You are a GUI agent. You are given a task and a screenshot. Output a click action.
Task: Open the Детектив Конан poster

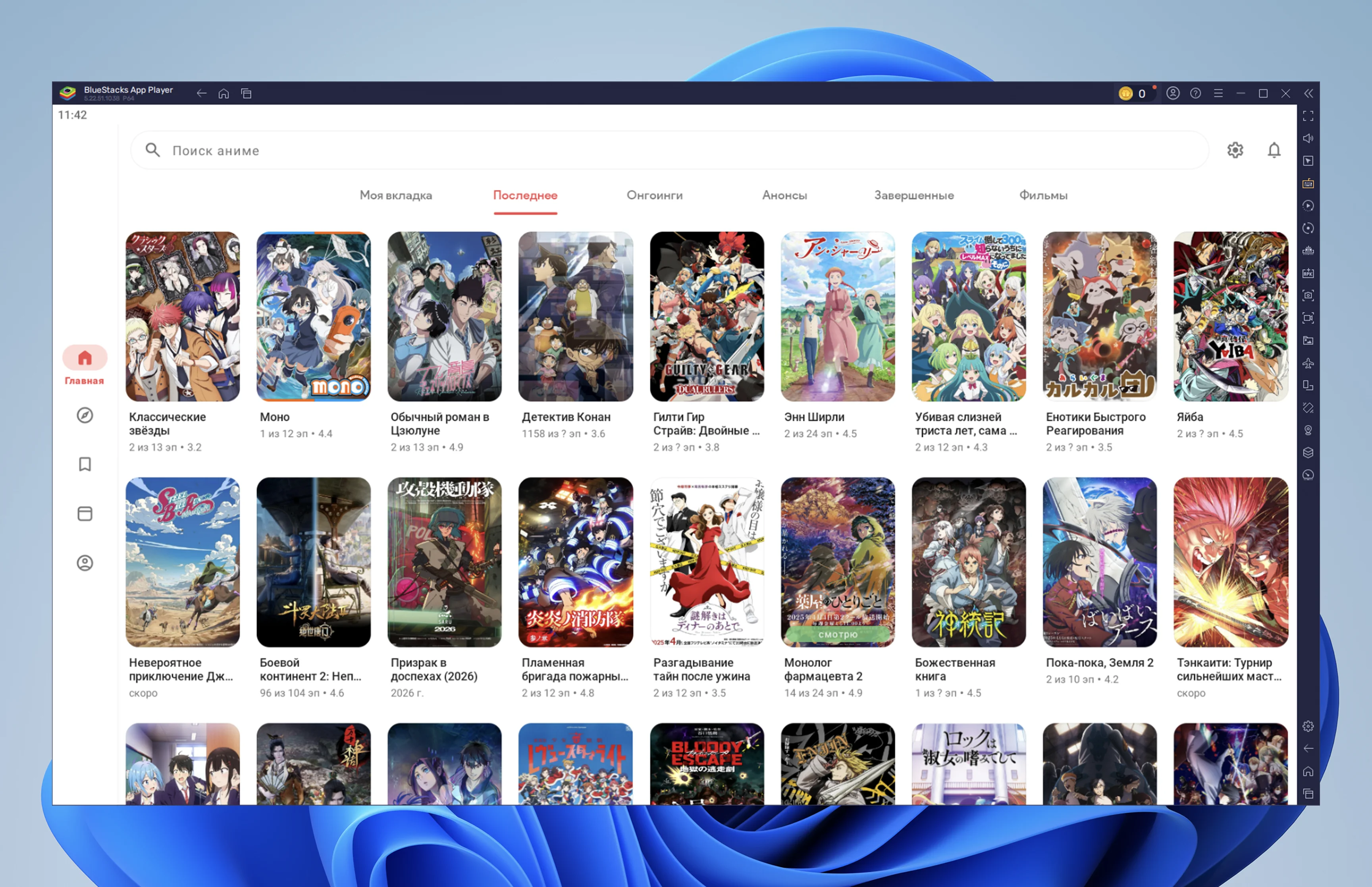[575, 316]
